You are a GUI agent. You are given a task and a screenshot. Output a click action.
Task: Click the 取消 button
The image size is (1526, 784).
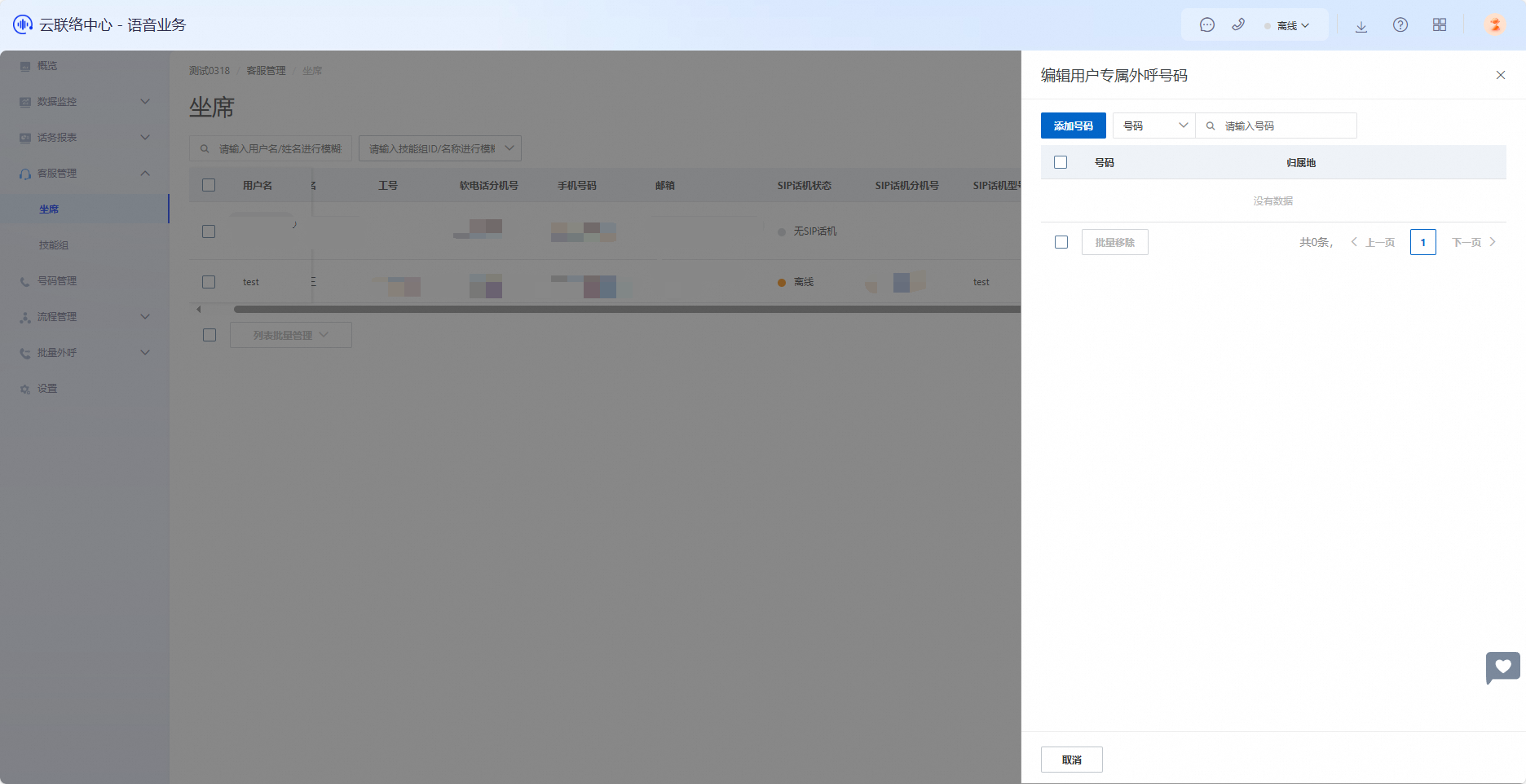[1072, 760]
